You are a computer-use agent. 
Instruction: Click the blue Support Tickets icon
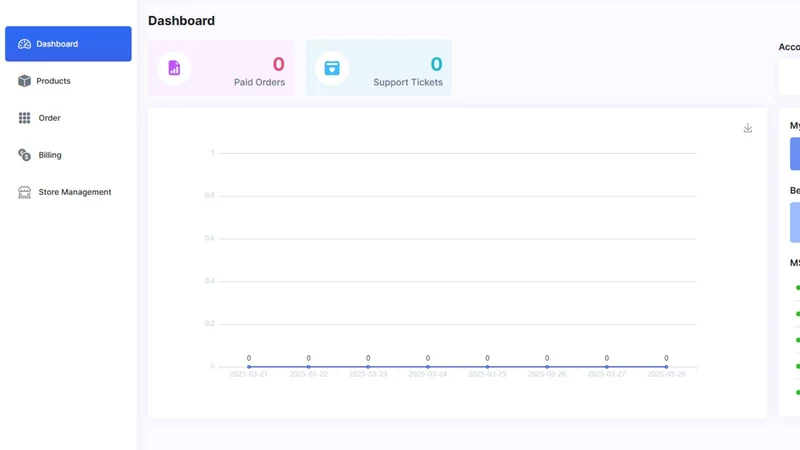(332, 68)
